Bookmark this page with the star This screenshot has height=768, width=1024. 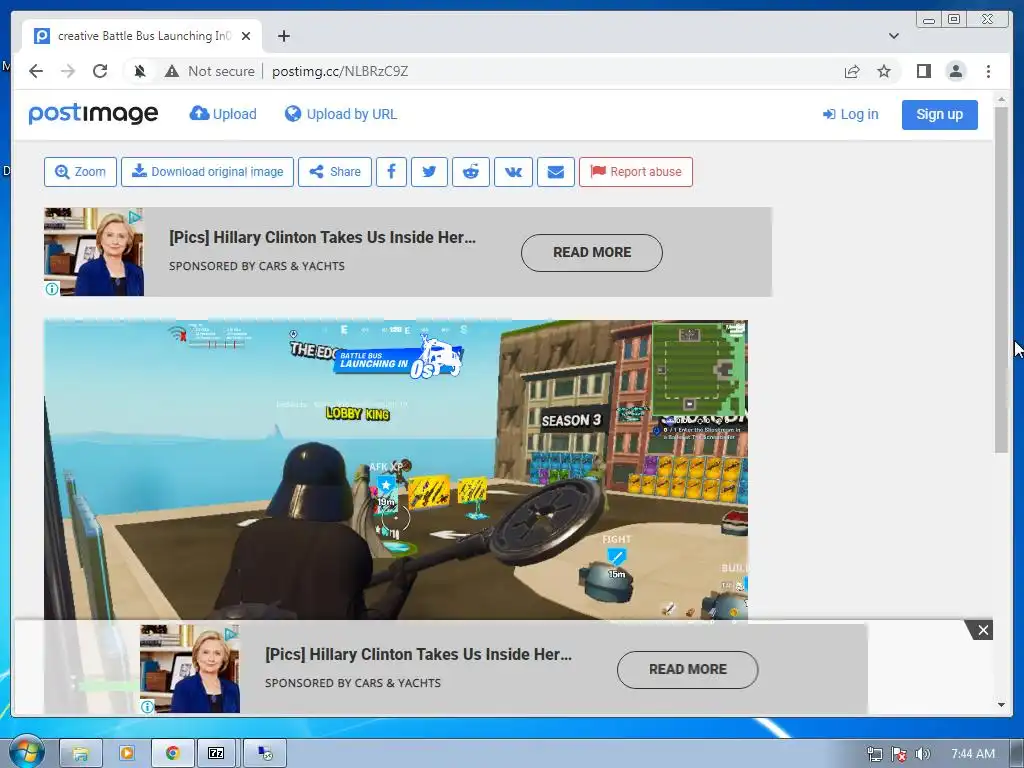pos(884,71)
